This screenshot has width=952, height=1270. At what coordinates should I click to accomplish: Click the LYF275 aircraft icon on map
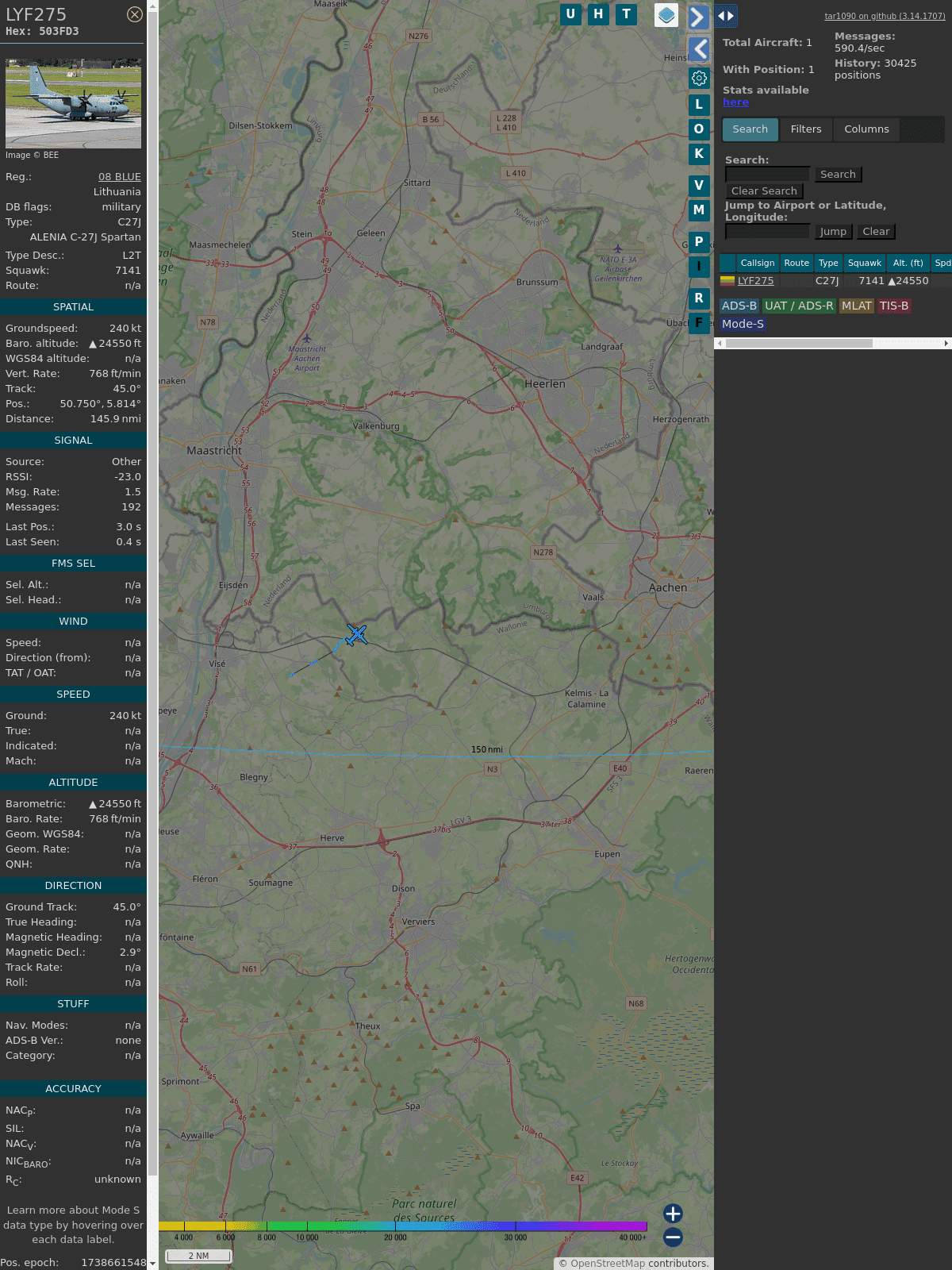click(x=357, y=634)
